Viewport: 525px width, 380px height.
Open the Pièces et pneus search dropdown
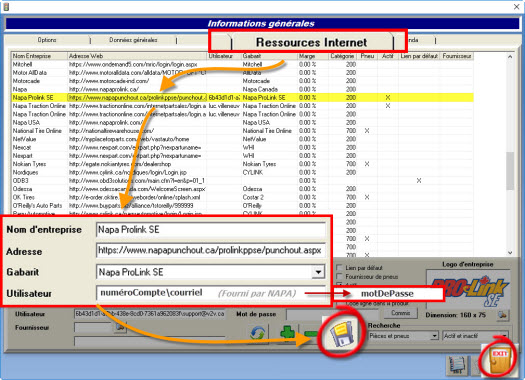click(x=434, y=335)
